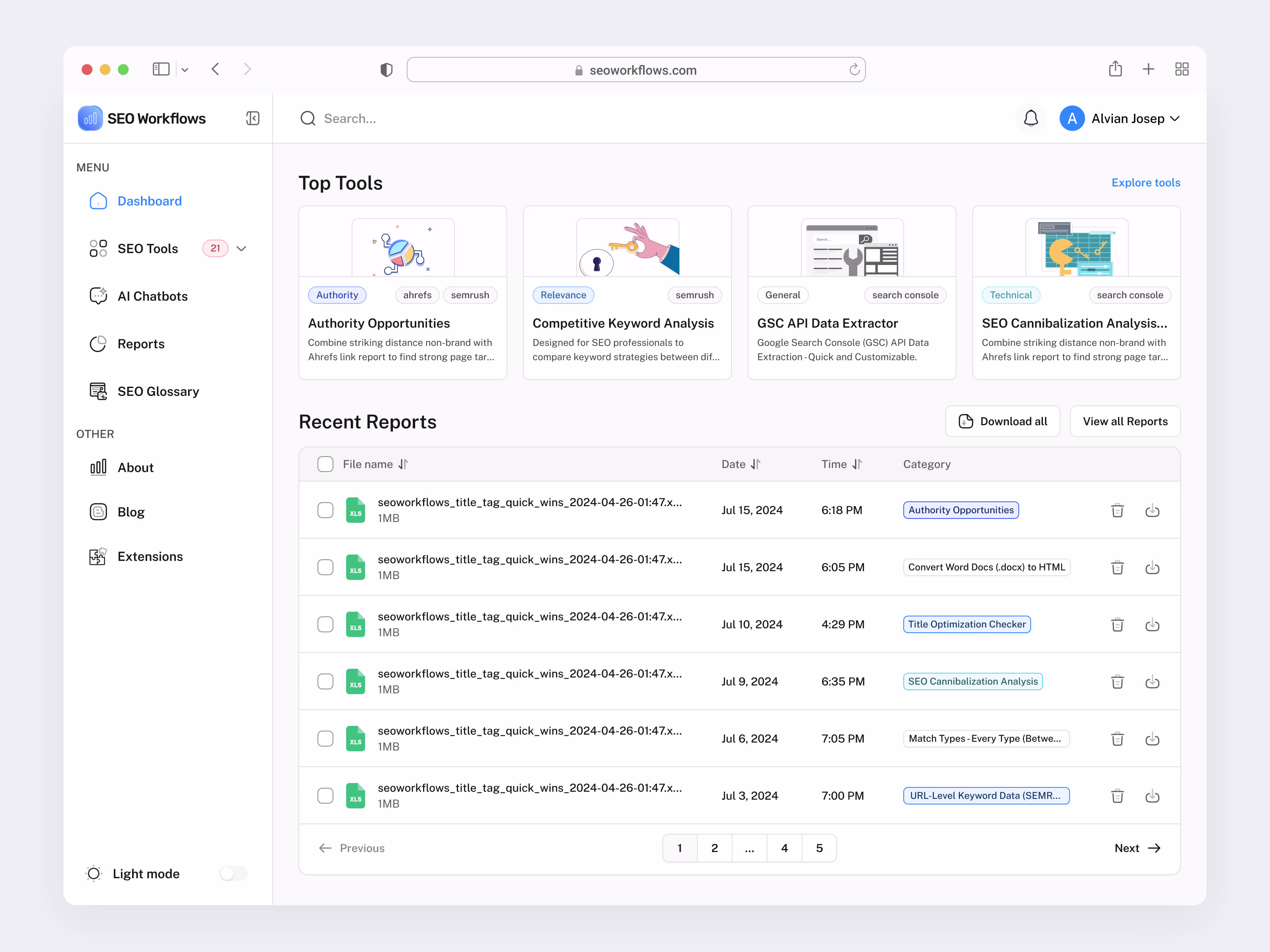Open the AI Chatbots menu item
Viewport: 1270px width, 952px height.
click(x=152, y=296)
